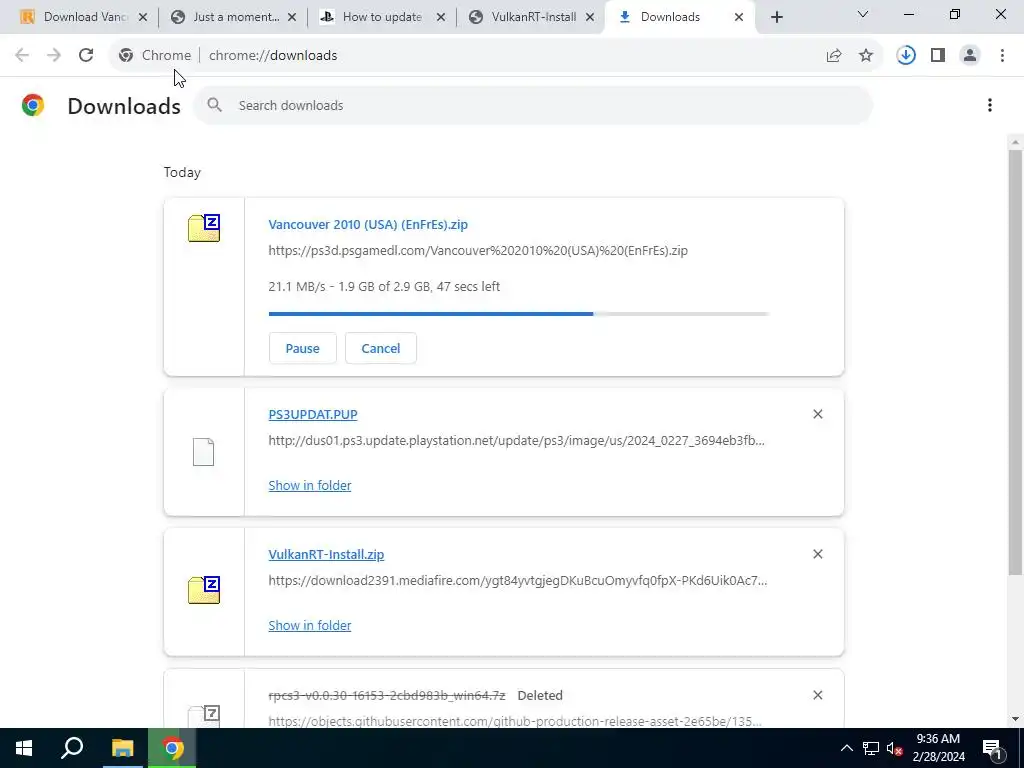
Task: Open the tab search dropdown chevron
Action: click(863, 14)
